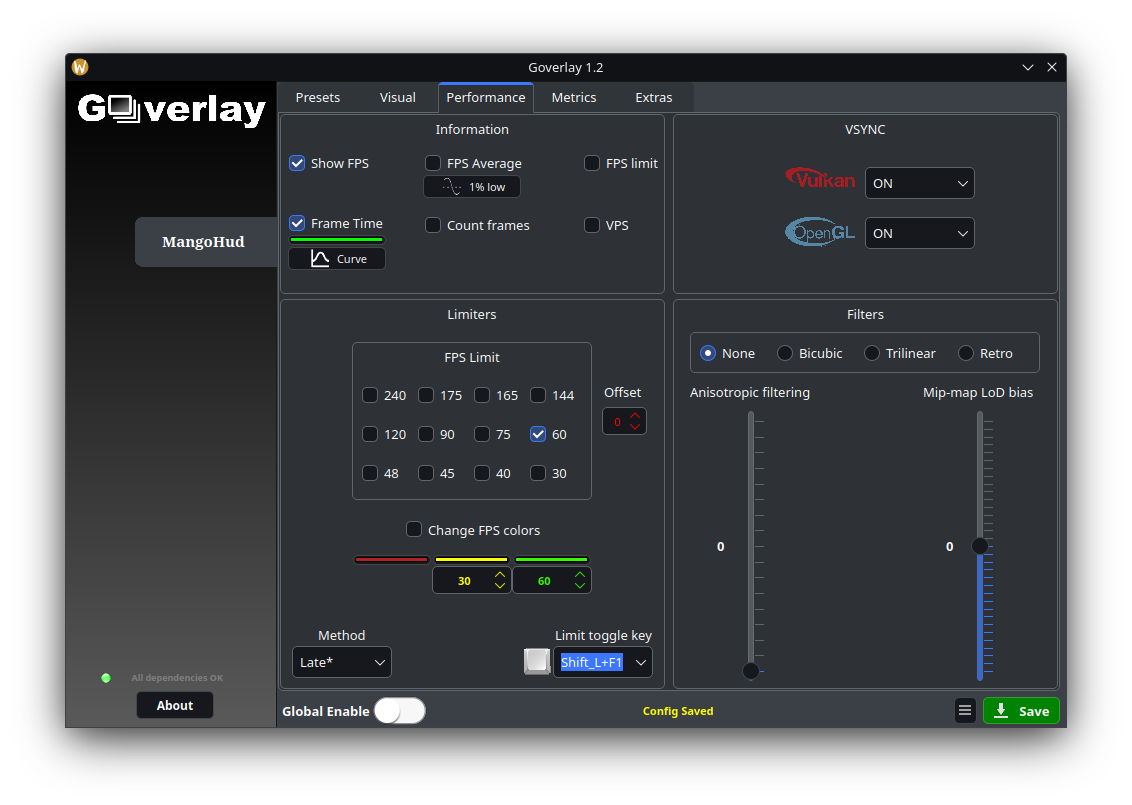
Task: Click the 1% low waveform icon button
Action: (x=472, y=187)
